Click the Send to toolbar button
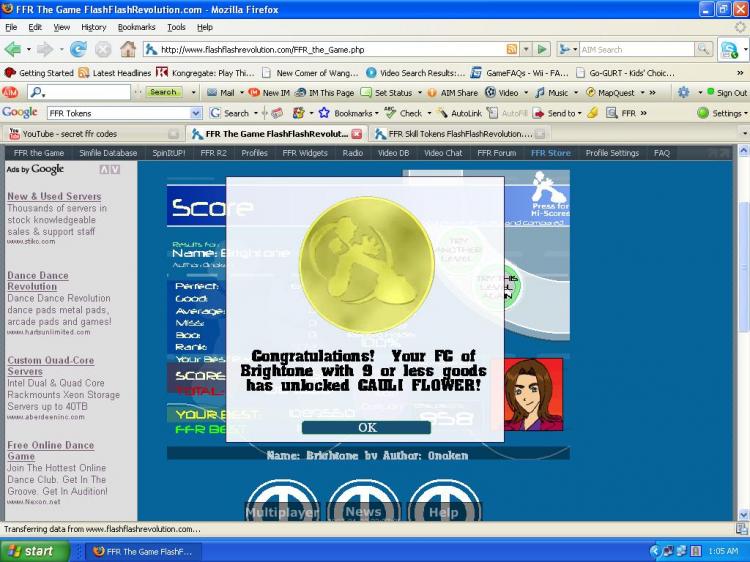This screenshot has height=562, width=750. click(555, 113)
